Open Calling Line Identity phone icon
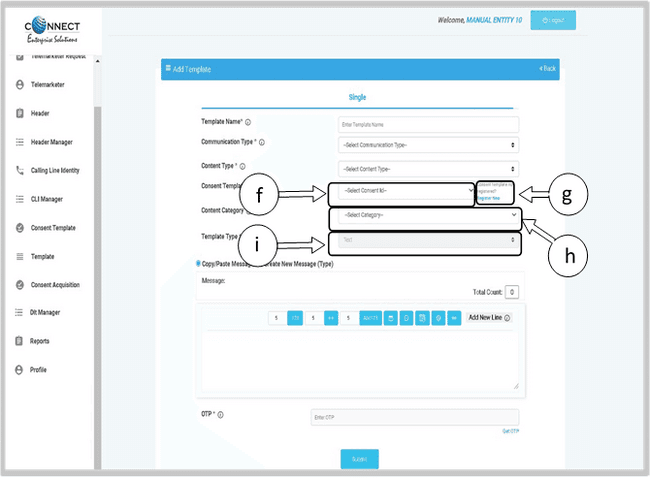This screenshot has width=650, height=478. pyautogui.click(x=20, y=171)
